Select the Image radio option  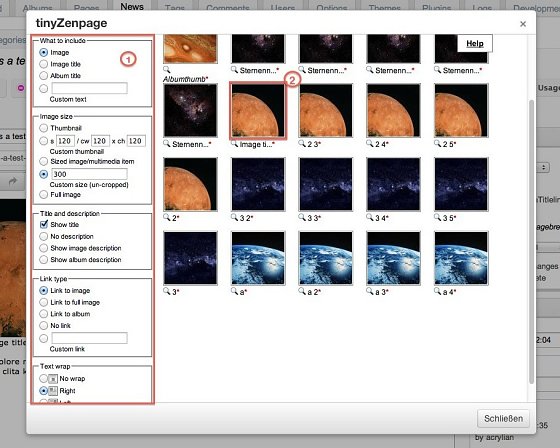[x=44, y=53]
